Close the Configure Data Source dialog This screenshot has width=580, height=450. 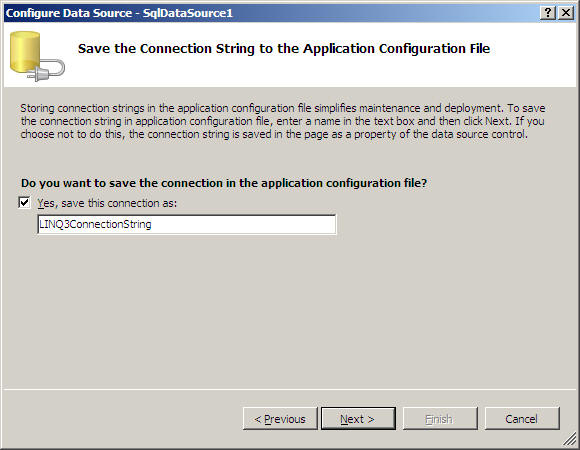[566, 13]
